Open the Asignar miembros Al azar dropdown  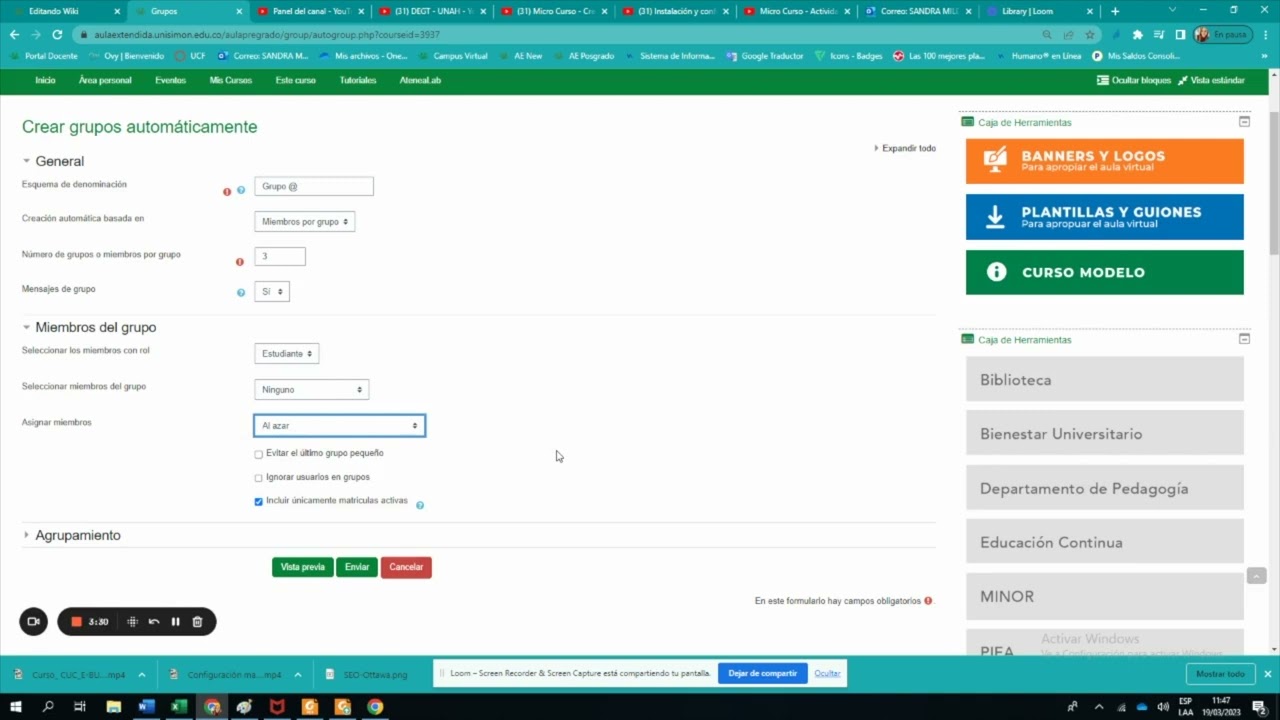tap(340, 426)
